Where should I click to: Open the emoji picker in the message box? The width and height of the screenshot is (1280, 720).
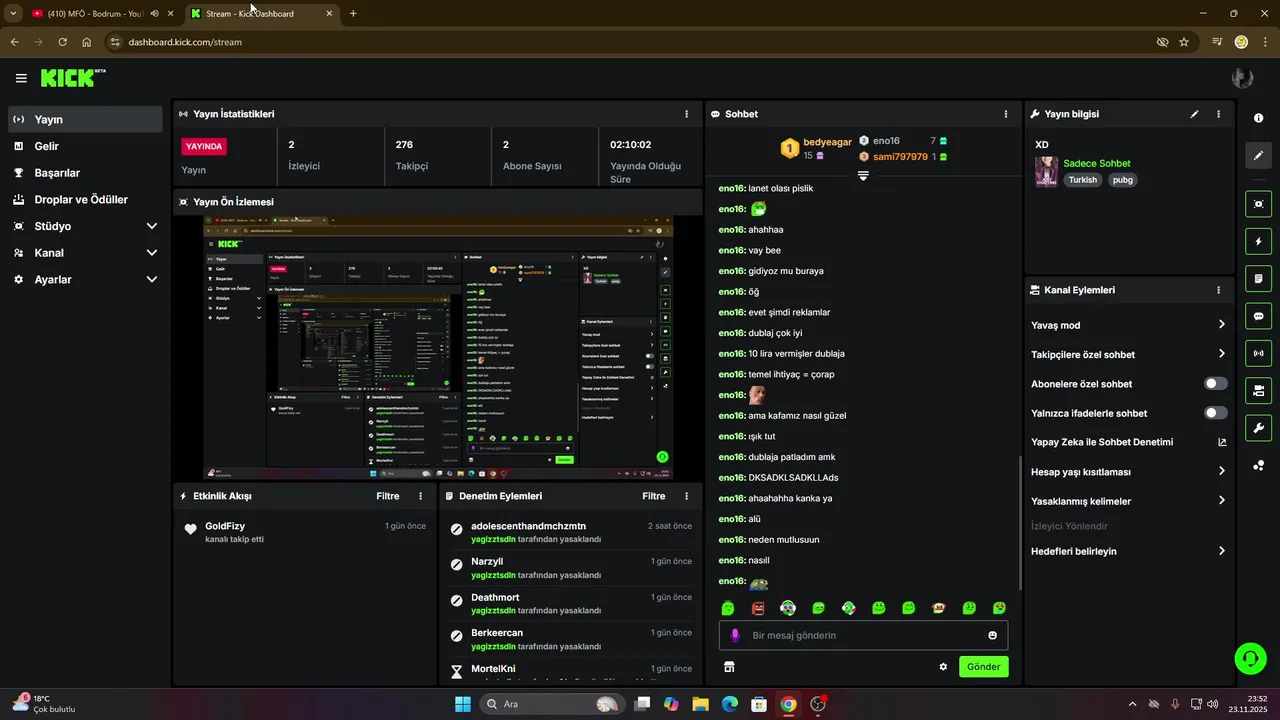(992, 635)
